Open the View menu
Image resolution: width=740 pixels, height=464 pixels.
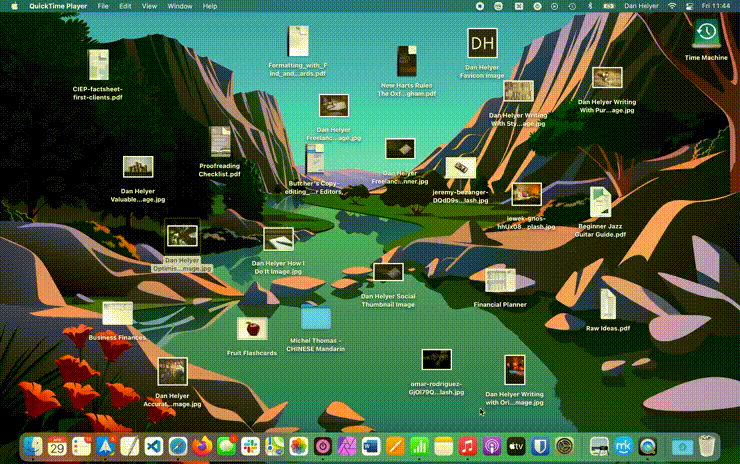pos(149,6)
